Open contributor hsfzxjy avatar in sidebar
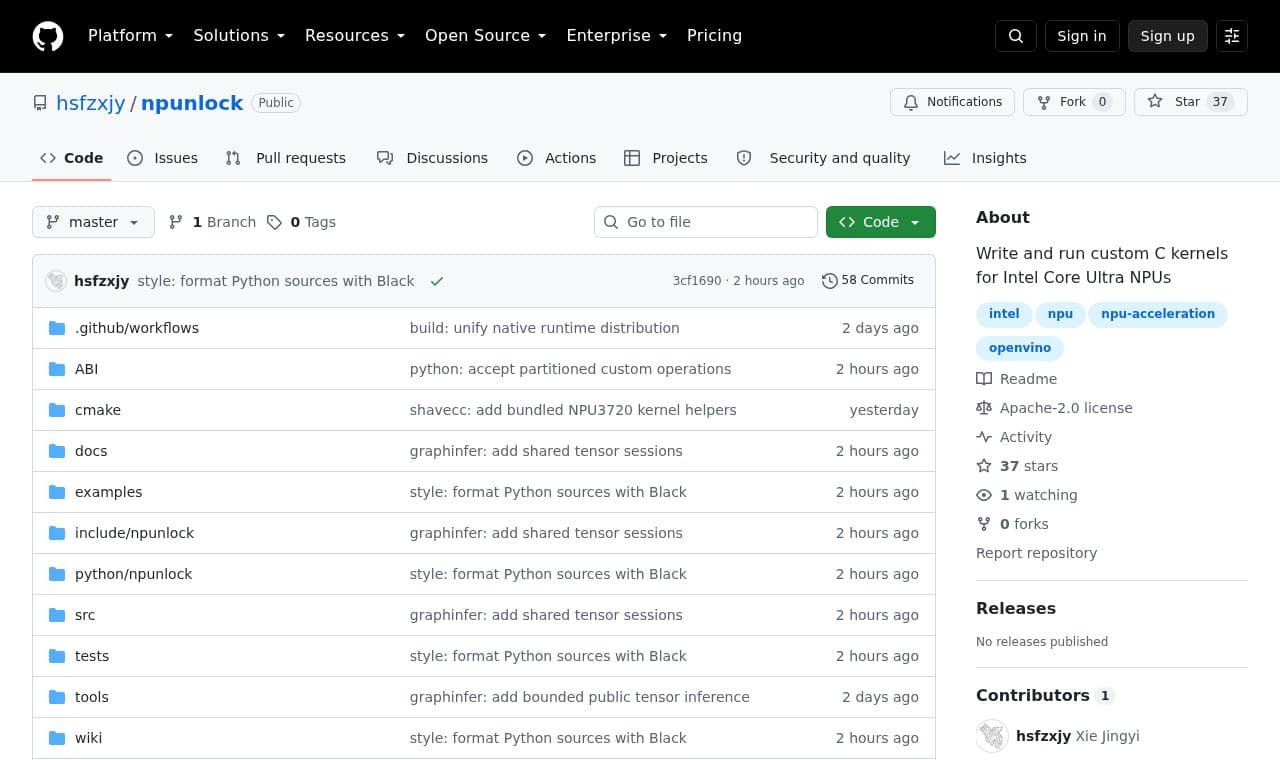Image resolution: width=1280 pixels, height=760 pixels. (x=992, y=736)
